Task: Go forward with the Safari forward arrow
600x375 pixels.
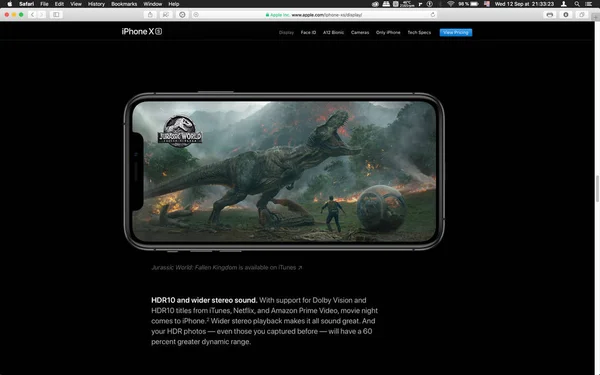Action: click(41, 15)
